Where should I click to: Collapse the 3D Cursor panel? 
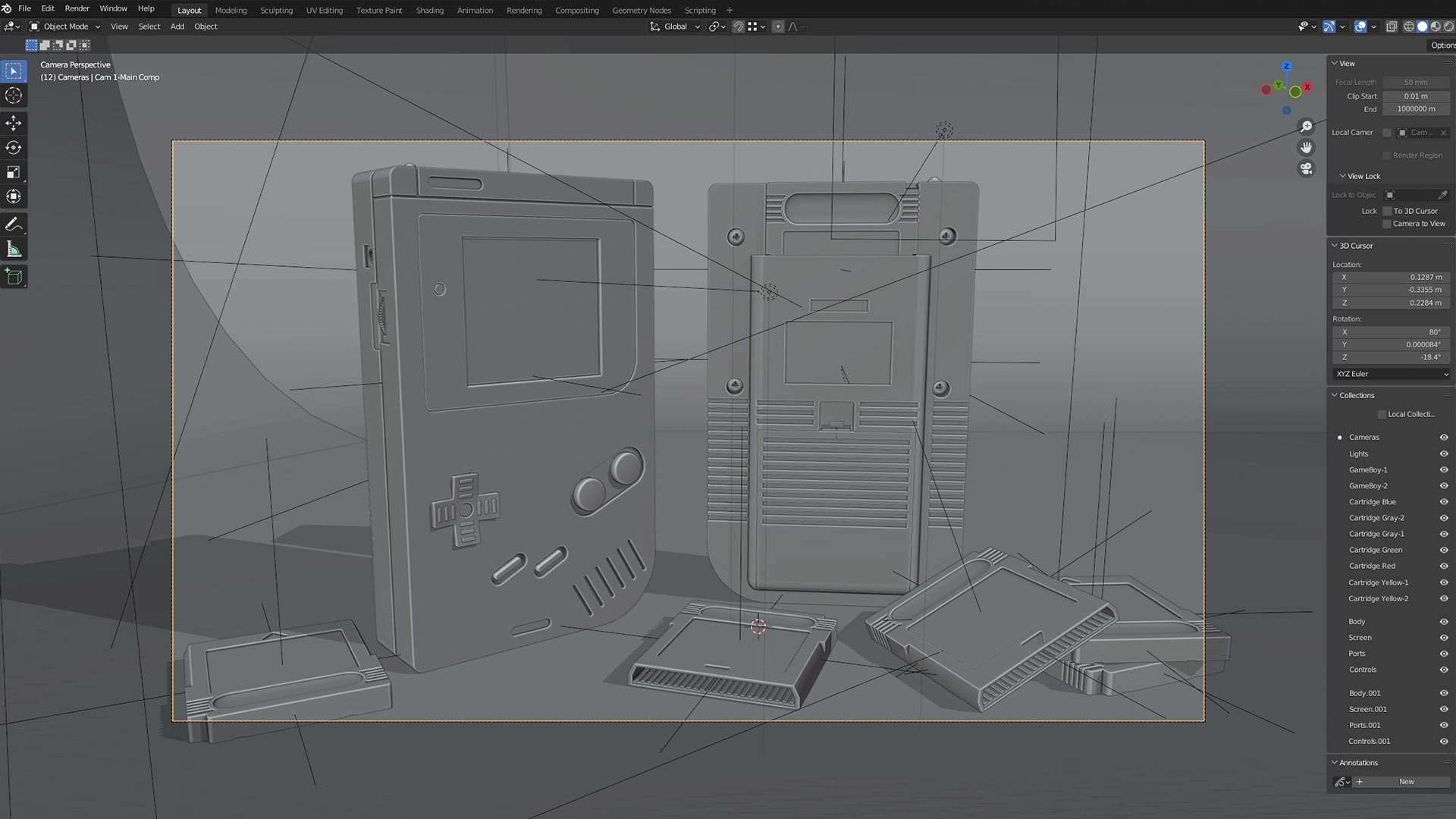pos(1335,246)
